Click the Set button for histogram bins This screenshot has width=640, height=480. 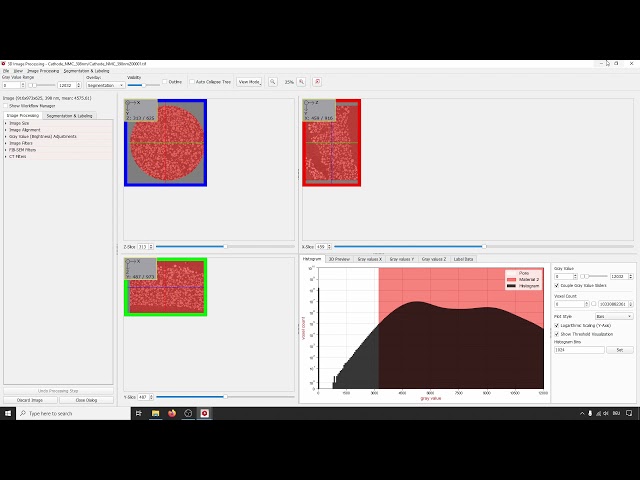point(620,350)
